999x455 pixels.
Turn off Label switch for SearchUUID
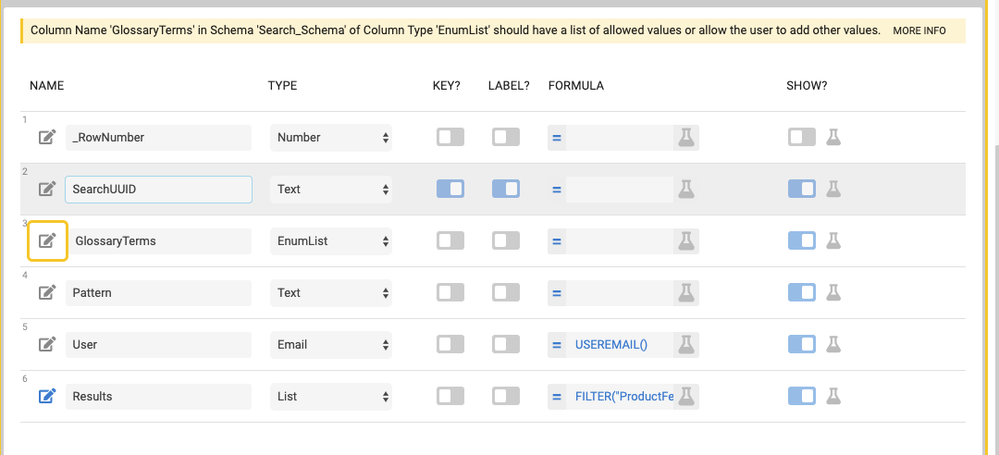tap(506, 189)
